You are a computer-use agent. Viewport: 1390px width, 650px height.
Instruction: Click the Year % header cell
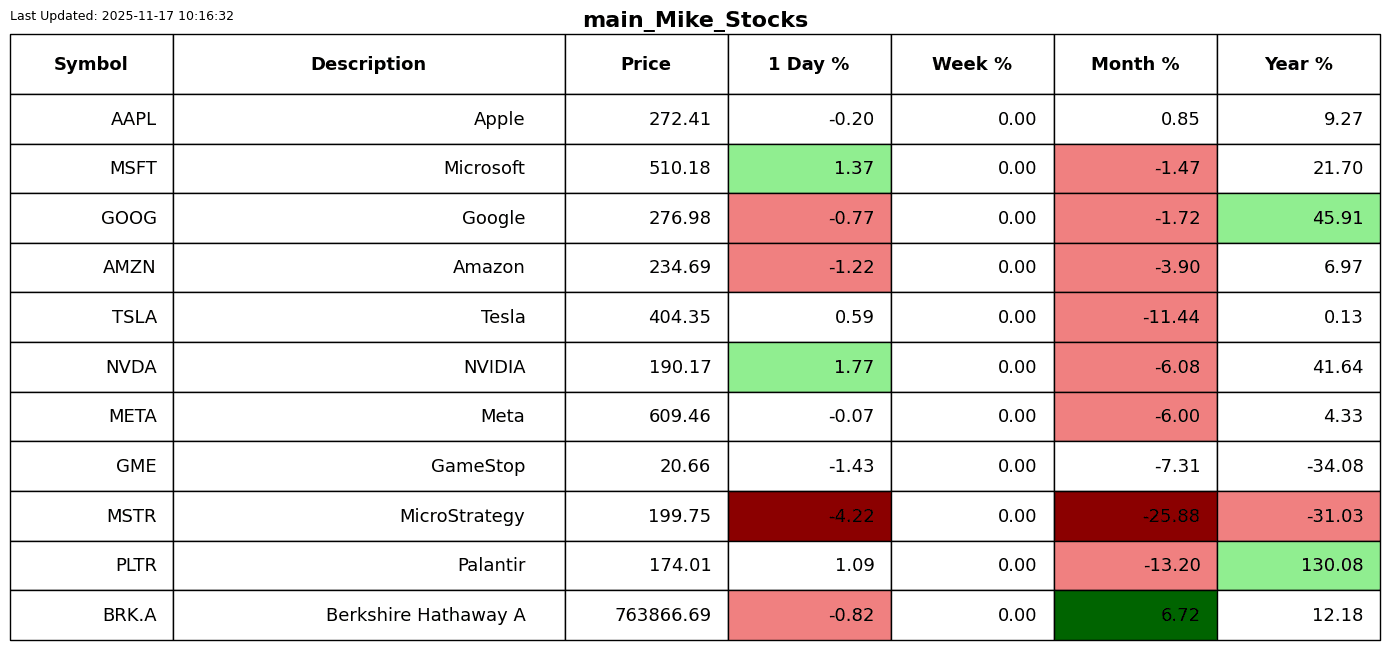click(x=1298, y=64)
